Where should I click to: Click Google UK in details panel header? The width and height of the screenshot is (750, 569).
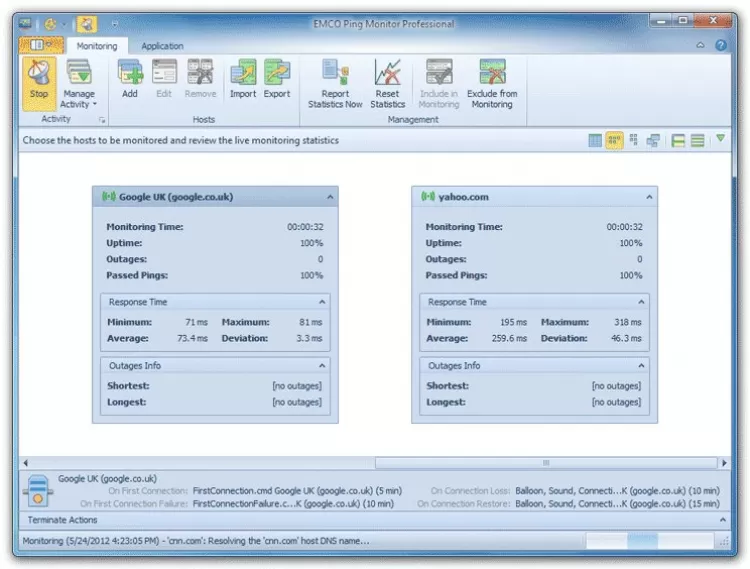click(107, 478)
